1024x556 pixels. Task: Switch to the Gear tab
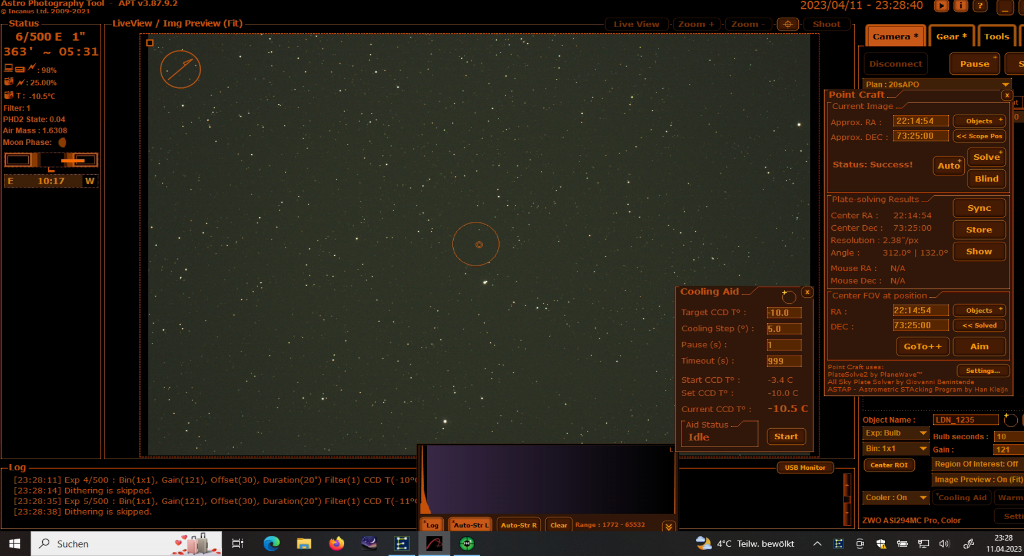point(951,36)
